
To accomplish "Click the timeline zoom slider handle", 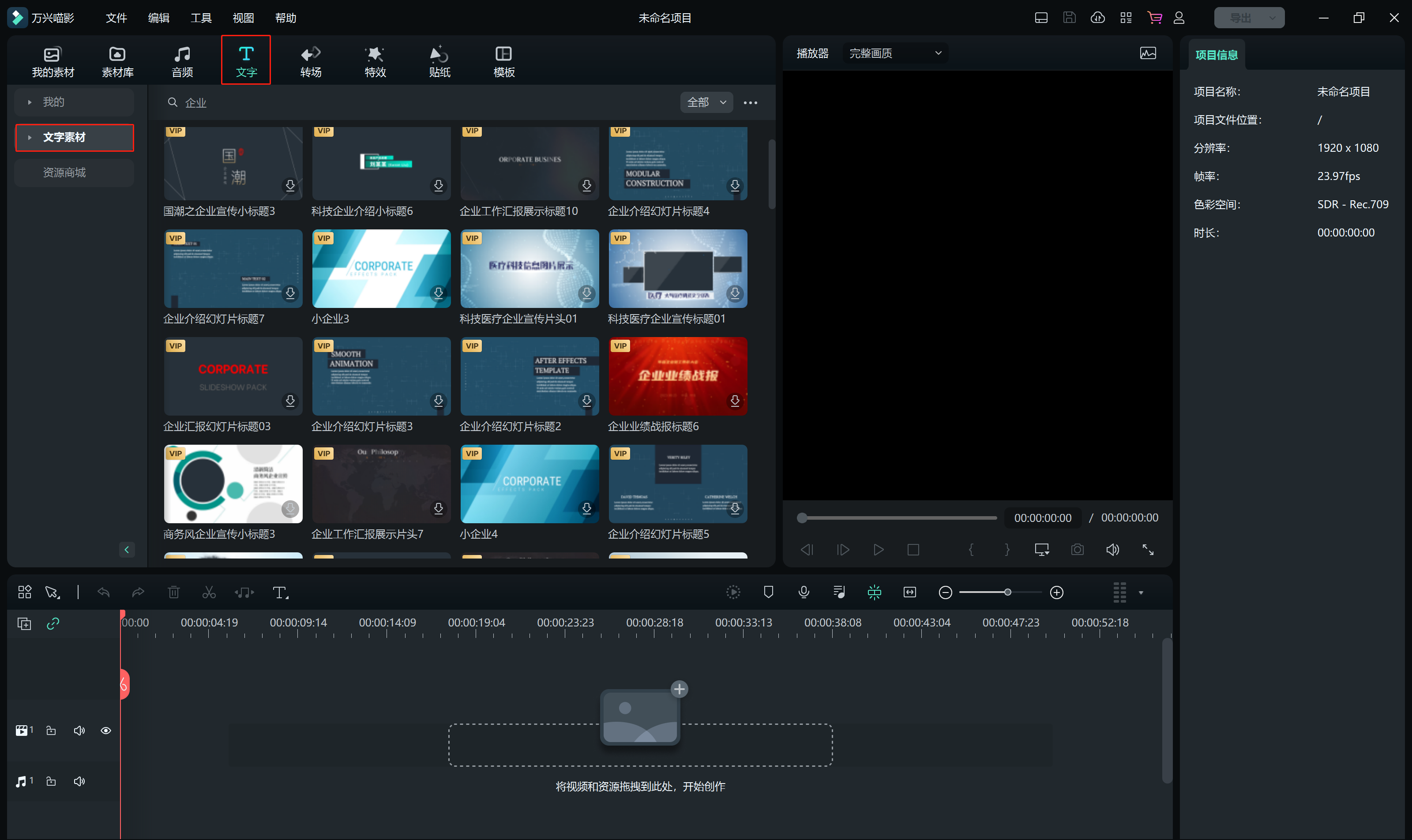I will tap(1007, 592).
